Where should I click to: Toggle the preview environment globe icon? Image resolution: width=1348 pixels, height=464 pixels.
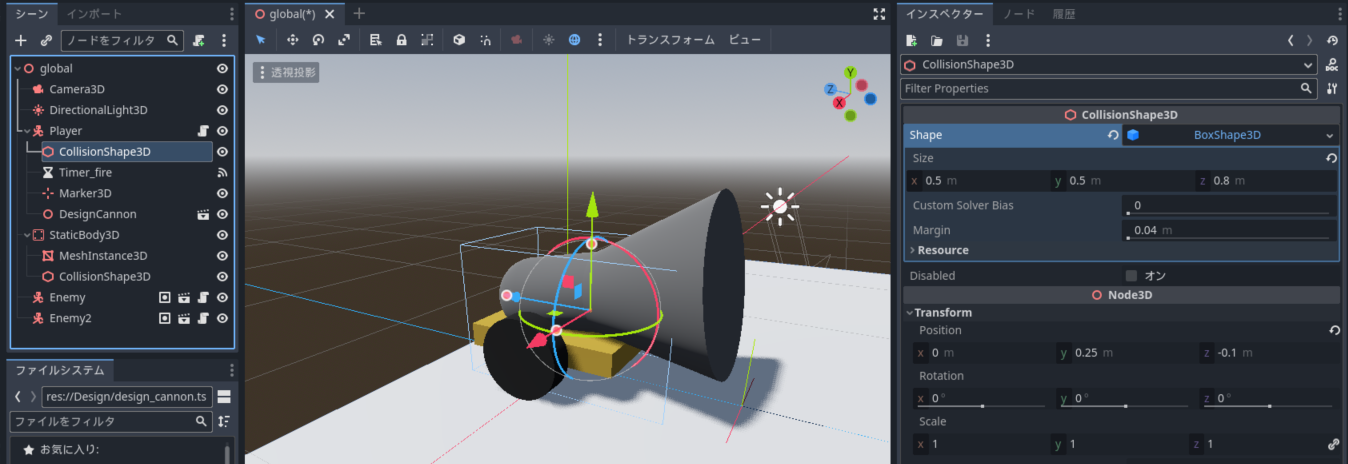(574, 40)
